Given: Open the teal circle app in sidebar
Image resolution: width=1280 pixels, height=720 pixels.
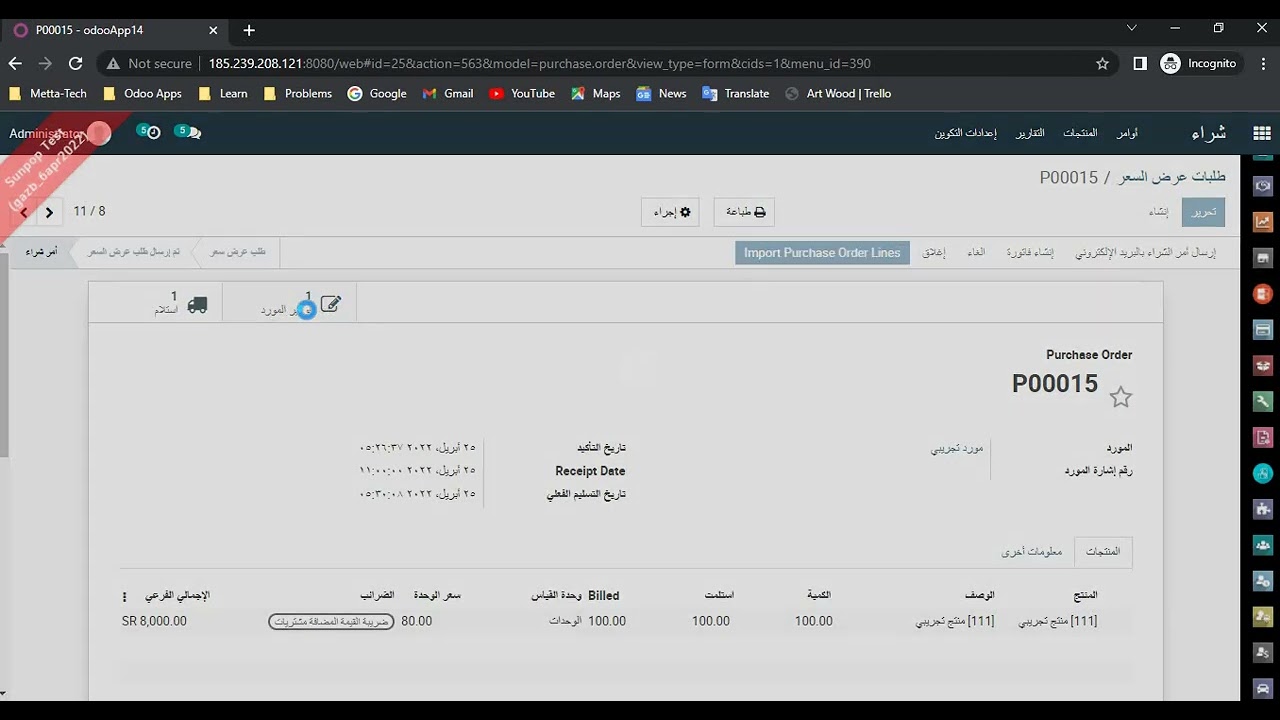Looking at the screenshot, I should point(1263,473).
